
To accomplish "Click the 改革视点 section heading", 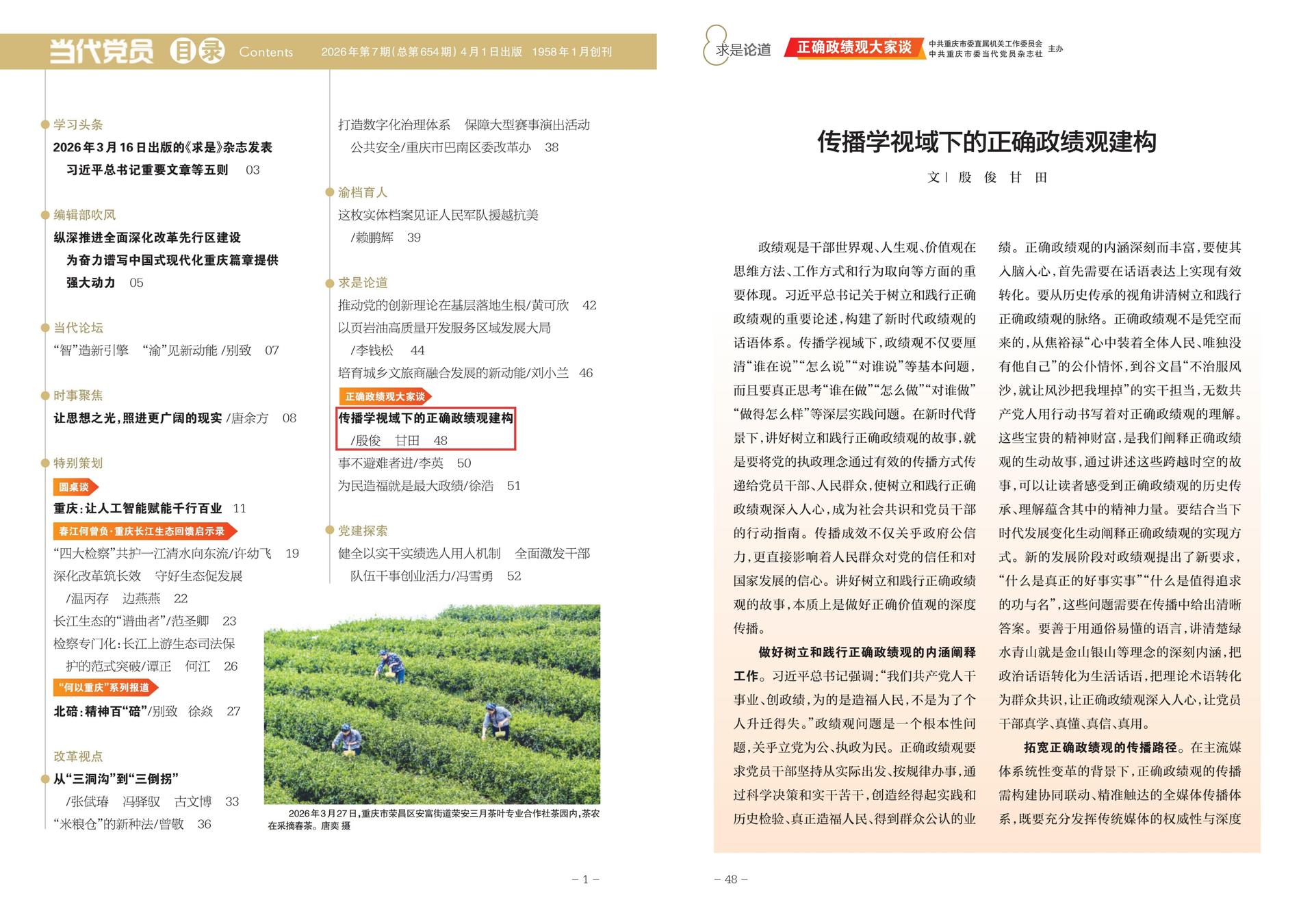I will click(x=78, y=756).
